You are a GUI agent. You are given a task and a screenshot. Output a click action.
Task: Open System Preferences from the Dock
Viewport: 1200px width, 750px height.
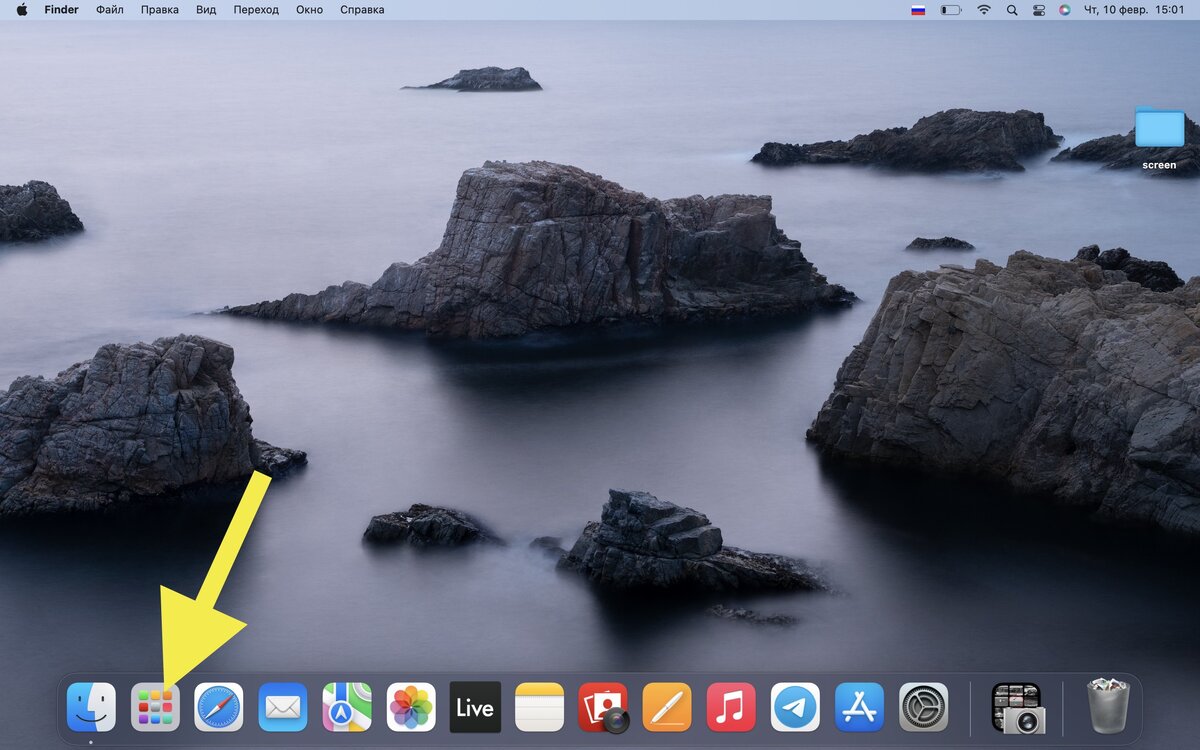(x=923, y=707)
